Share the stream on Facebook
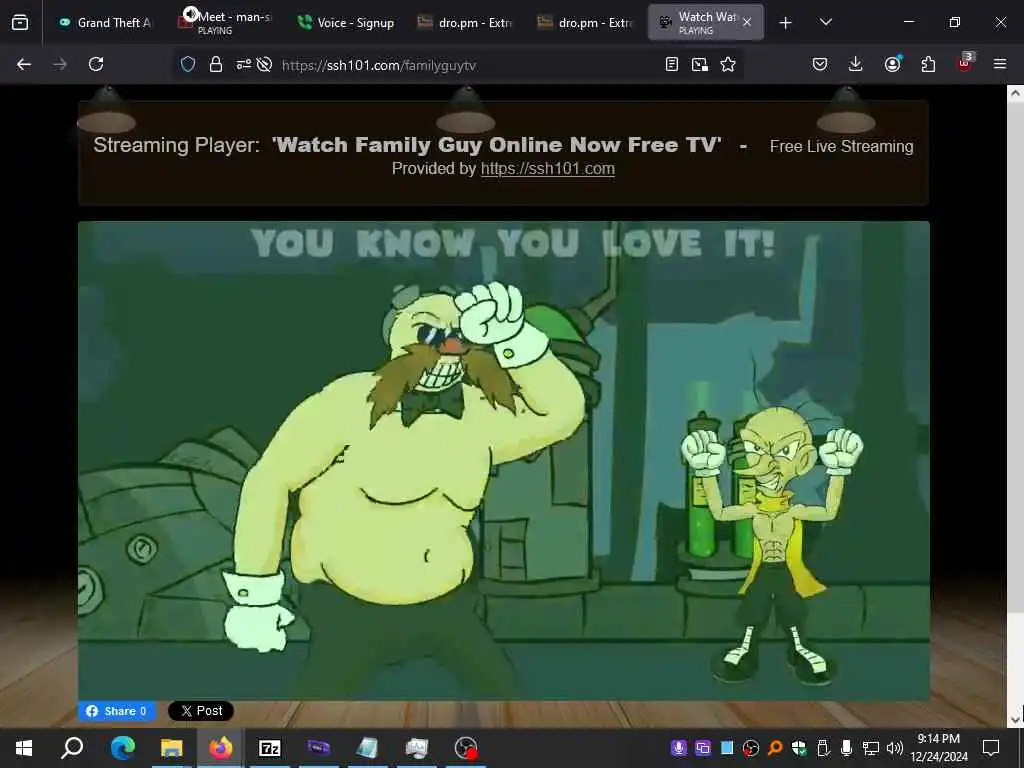Screen dimensions: 1024x768 117,711
